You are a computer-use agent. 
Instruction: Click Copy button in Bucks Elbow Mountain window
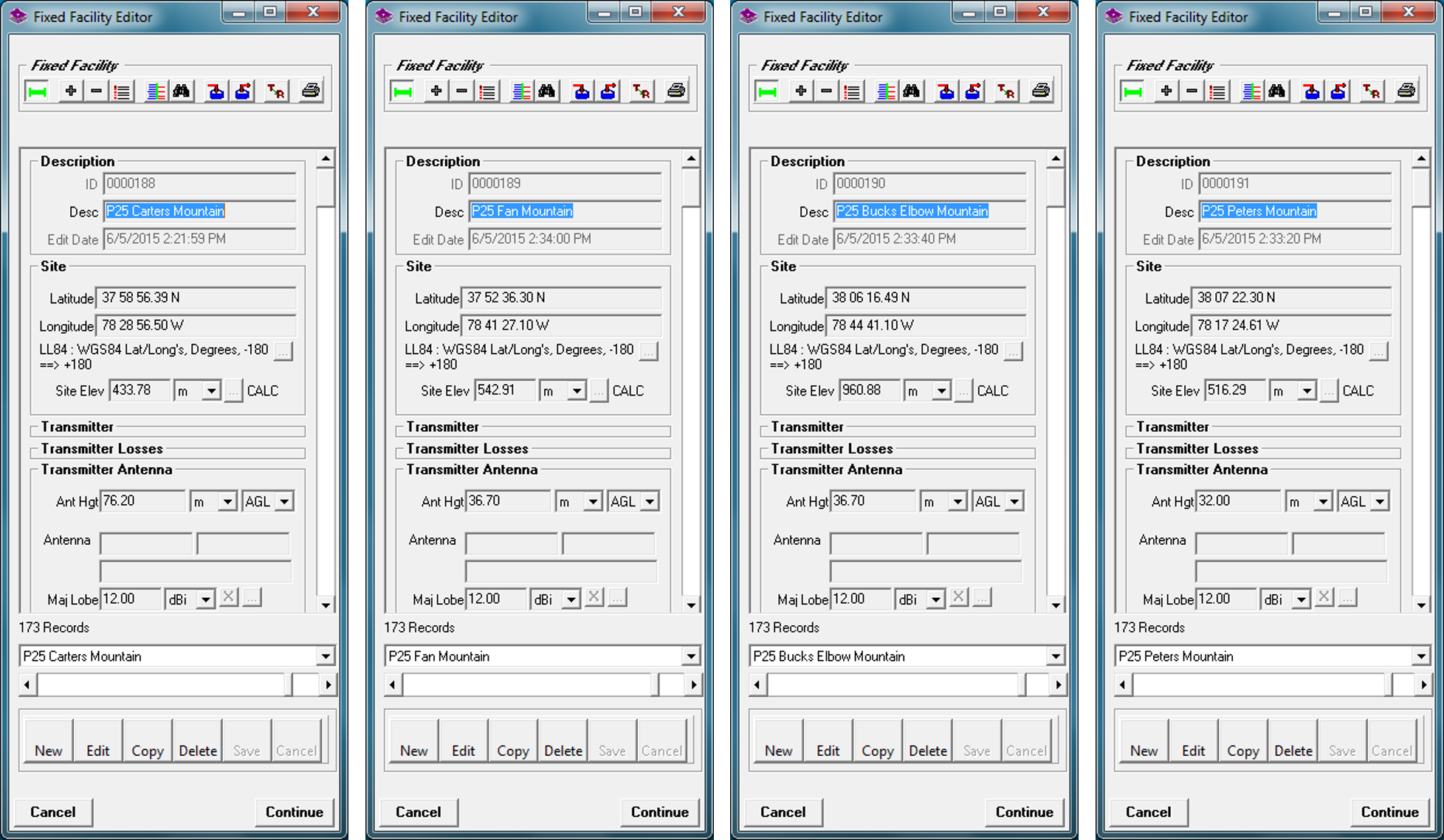tap(878, 741)
